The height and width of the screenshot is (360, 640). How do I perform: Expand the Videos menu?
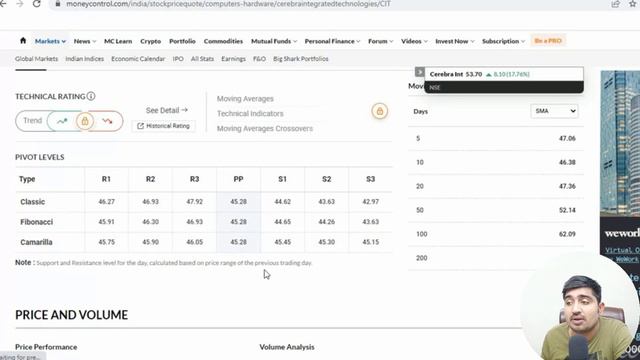coord(414,41)
